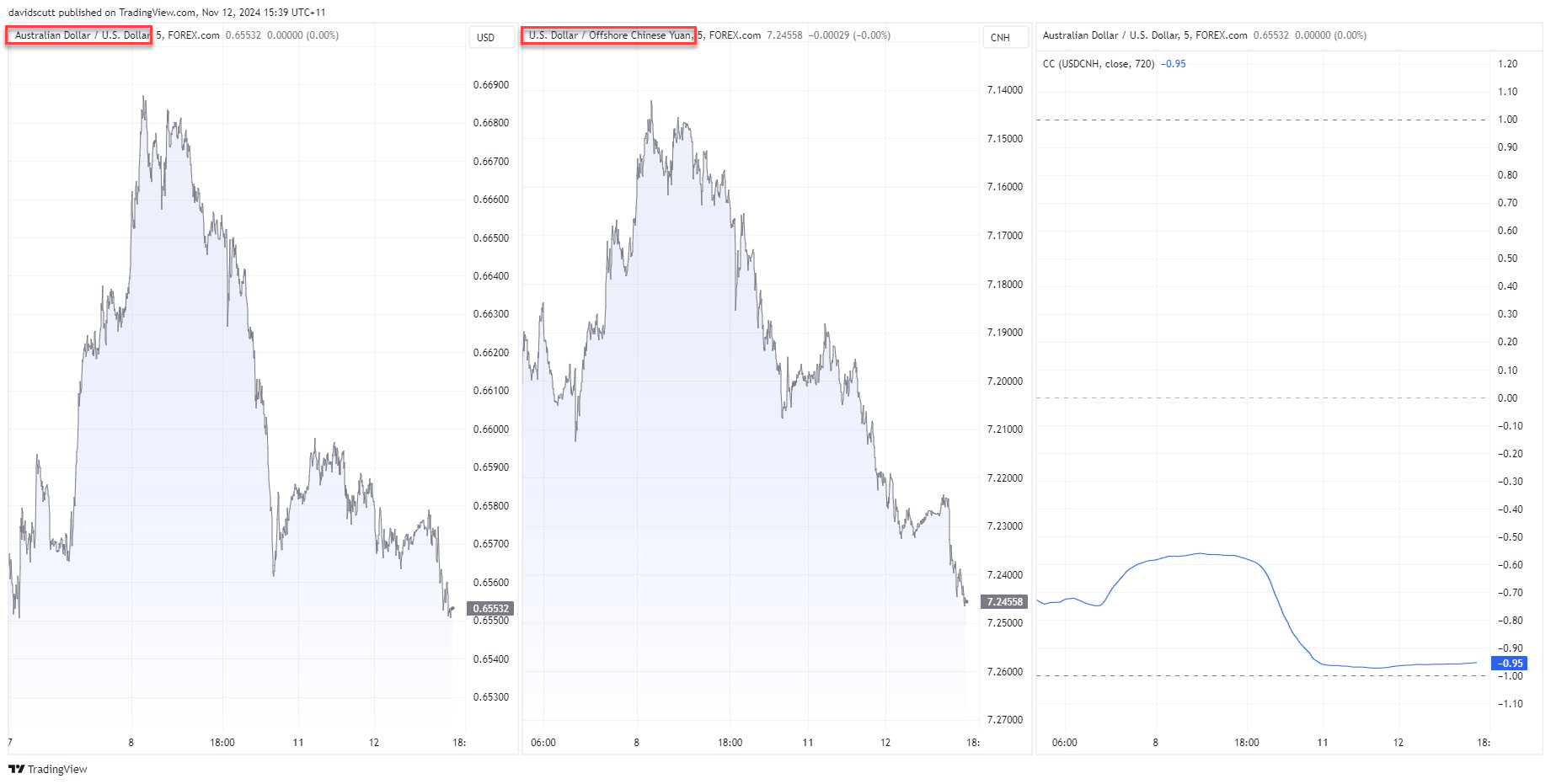Click the 0.00000 (0.00%) change value in left chart header
Image resolution: width=1551 pixels, height=784 pixels.
click(x=302, y=35)
